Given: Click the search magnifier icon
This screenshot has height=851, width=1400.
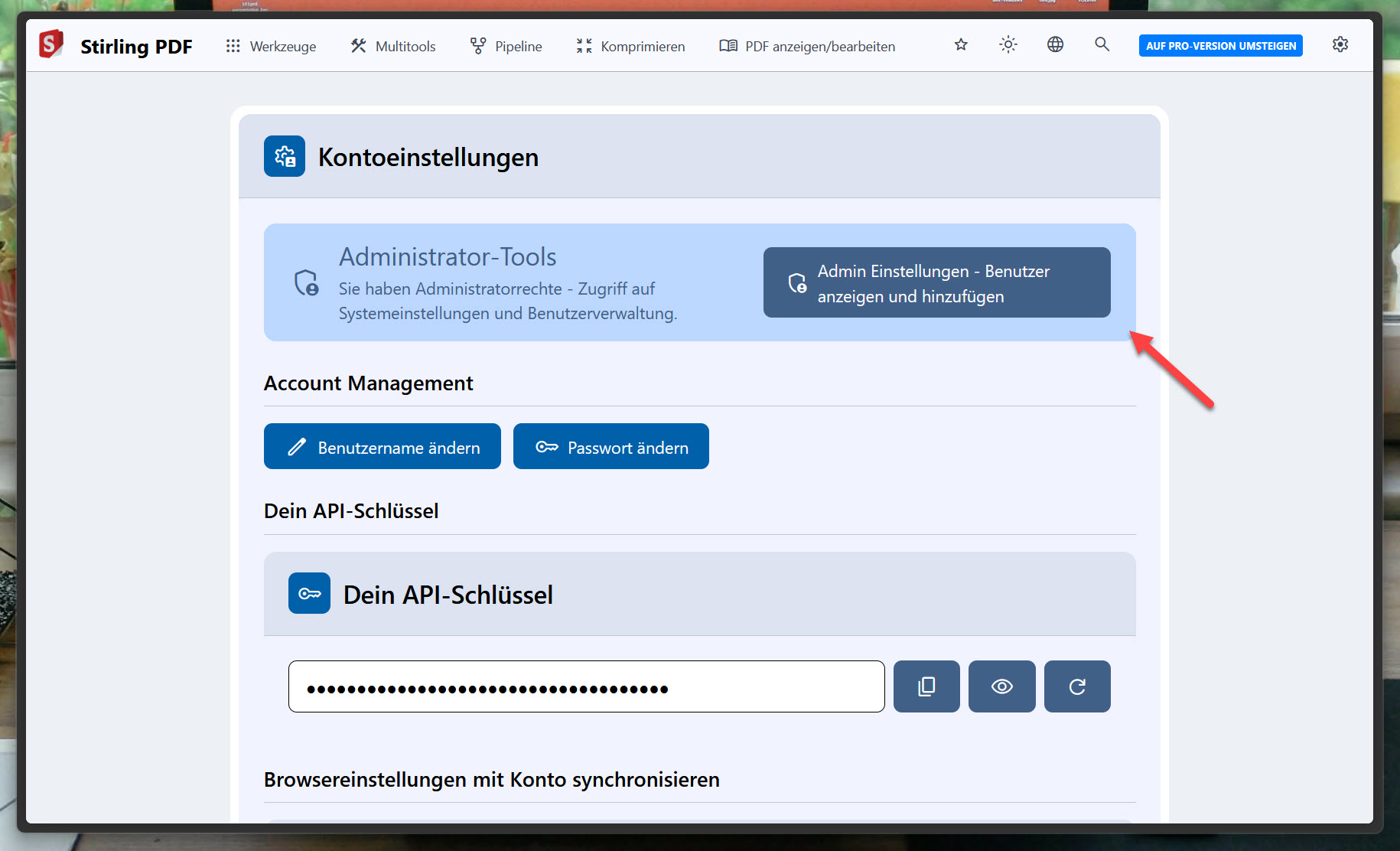Looking at the screenshot, I should click(x=1102, y=45).
